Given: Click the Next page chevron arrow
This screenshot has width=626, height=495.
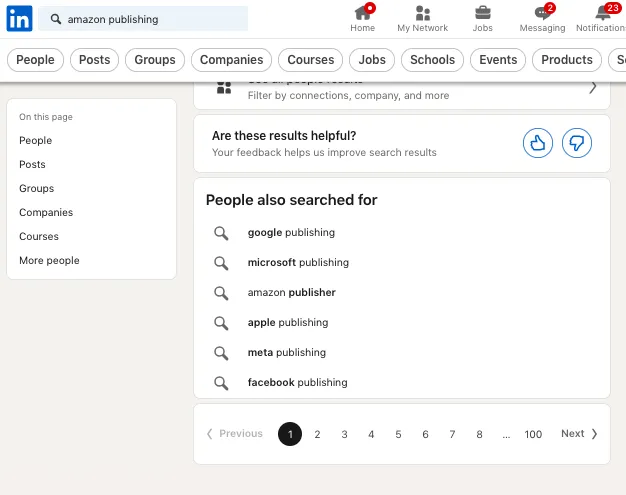Looking at the screenshot, I should 594,434.
